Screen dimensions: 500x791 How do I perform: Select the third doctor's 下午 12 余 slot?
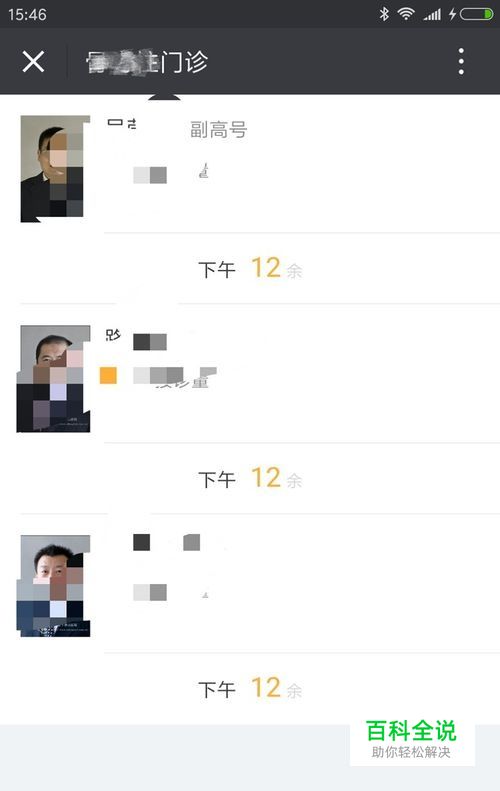250,688
